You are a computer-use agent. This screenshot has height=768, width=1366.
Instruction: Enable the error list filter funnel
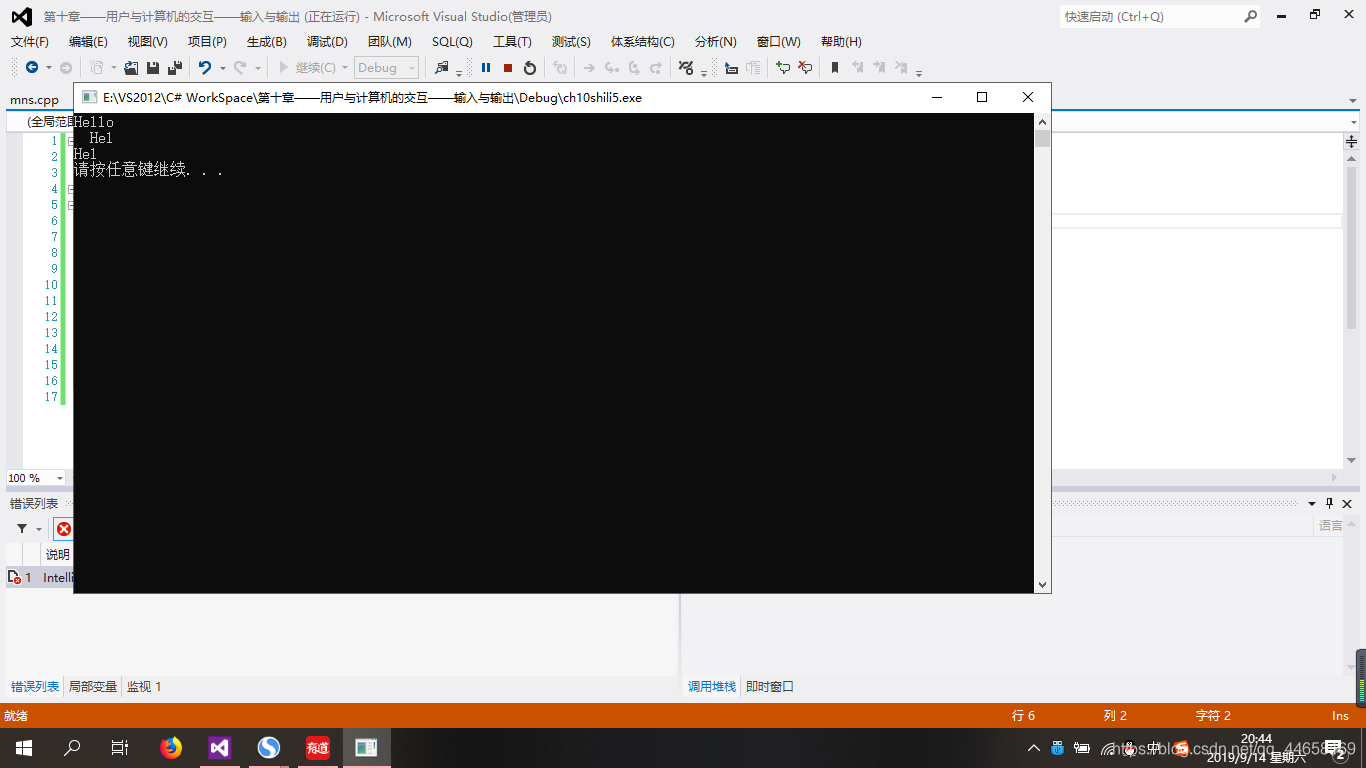point(22,529)
